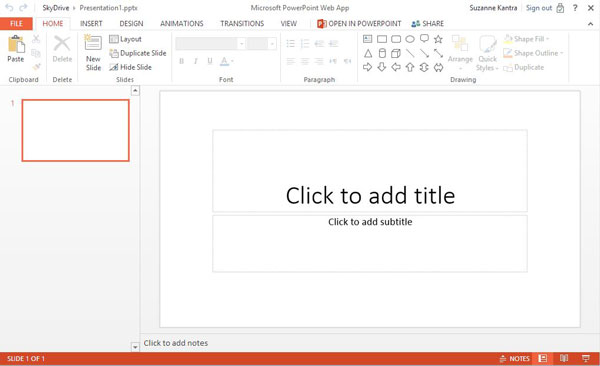Image resolution: width=600 pixels, height=366 pixels.
Task: Click the Cut scissors icon
Action: pyautogui.click(x=36, y=39)
